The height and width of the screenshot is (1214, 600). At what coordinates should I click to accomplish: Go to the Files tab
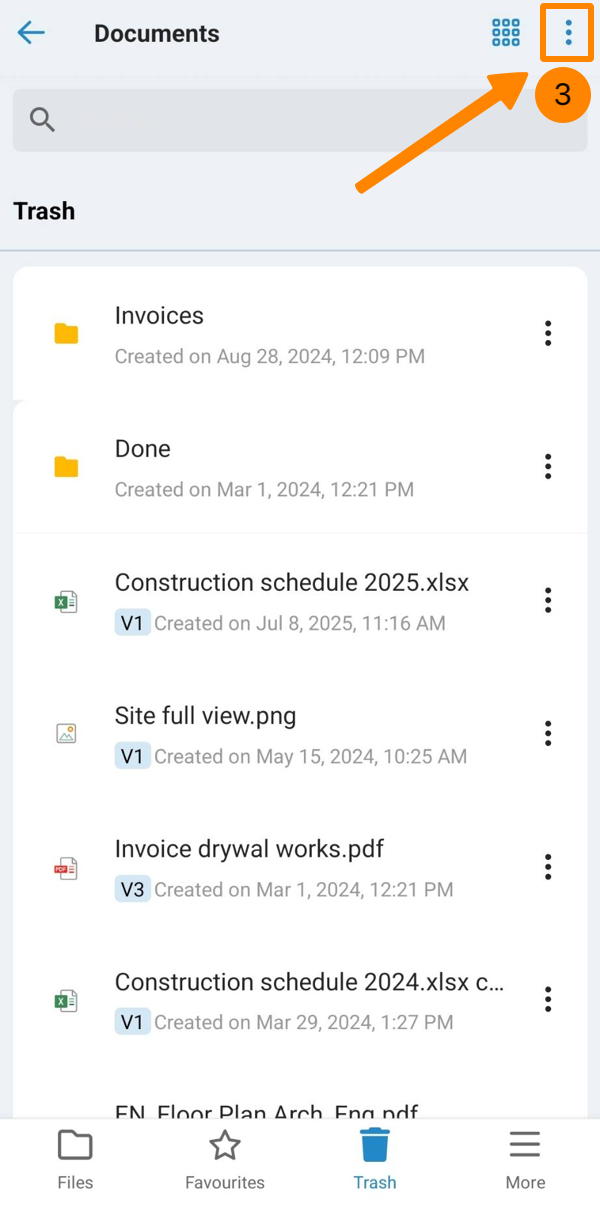(x=75, y=1160)
